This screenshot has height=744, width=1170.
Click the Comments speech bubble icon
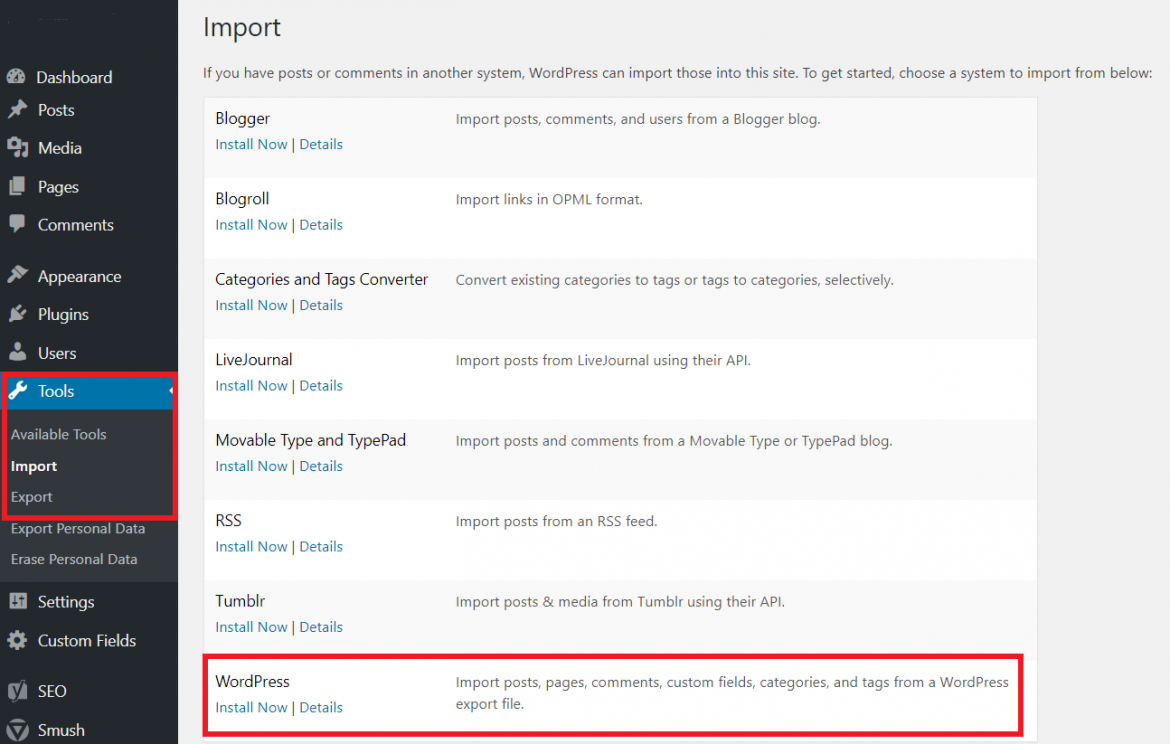click(x=20, y=224)
